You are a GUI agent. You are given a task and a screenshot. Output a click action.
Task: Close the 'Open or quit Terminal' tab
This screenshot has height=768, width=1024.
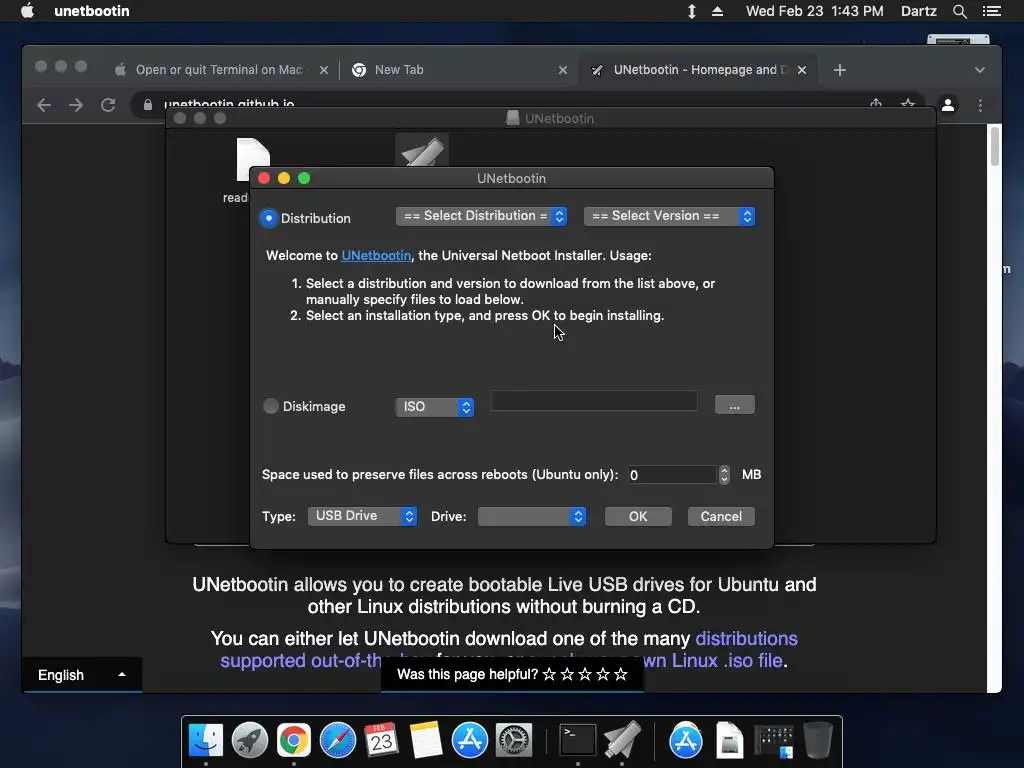pyautogui.click(x=324, y=70)
